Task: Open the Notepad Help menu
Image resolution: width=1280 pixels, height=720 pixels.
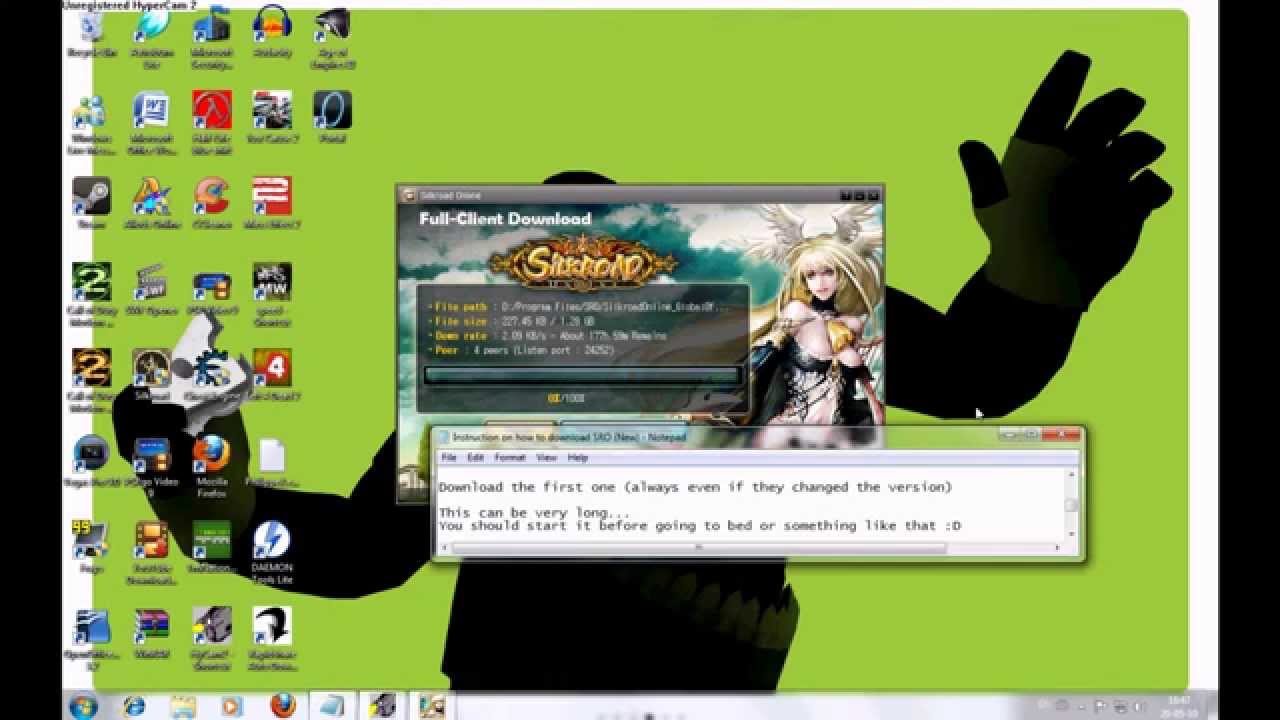Action: (x=578, y=457)
